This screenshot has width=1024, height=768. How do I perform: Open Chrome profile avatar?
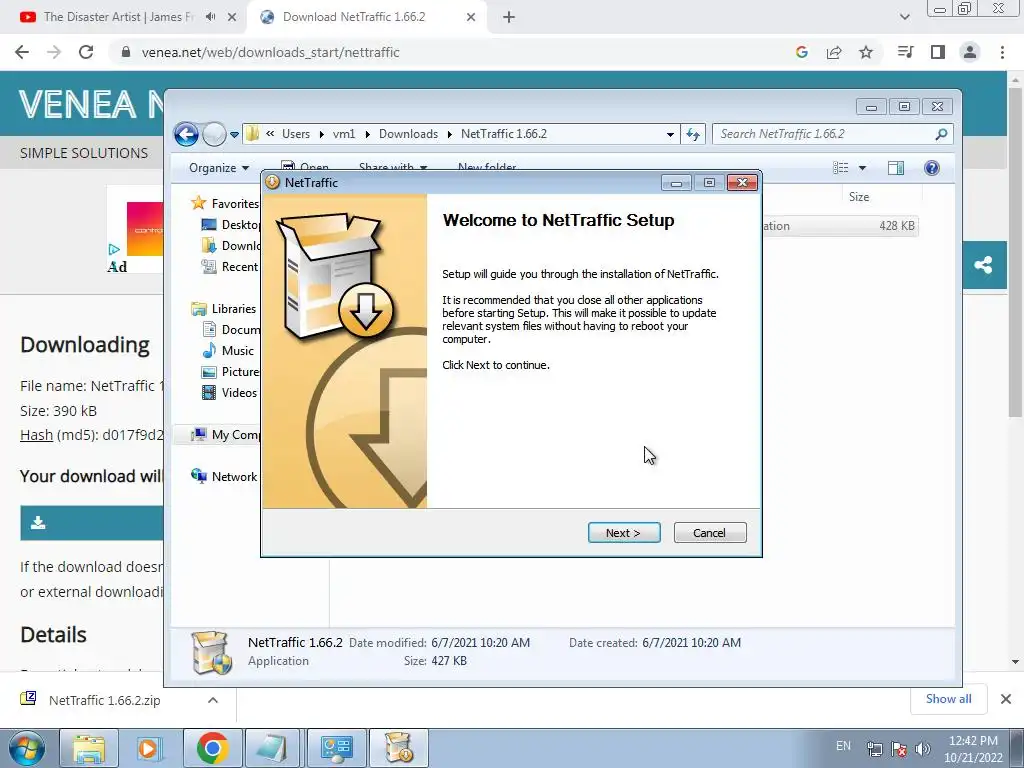point(970,52)
